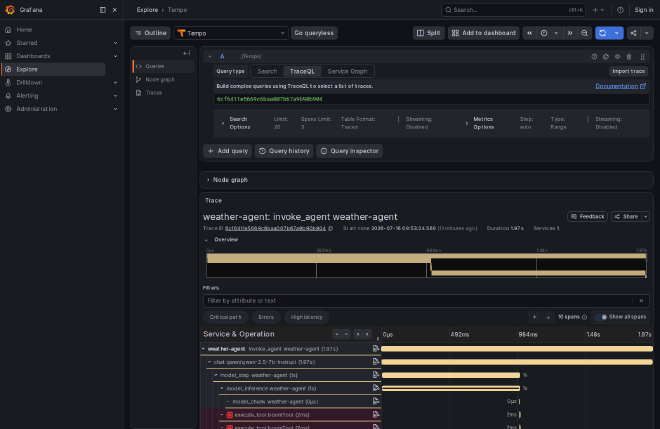Delete query A with the trash icon

coord(629,56)
